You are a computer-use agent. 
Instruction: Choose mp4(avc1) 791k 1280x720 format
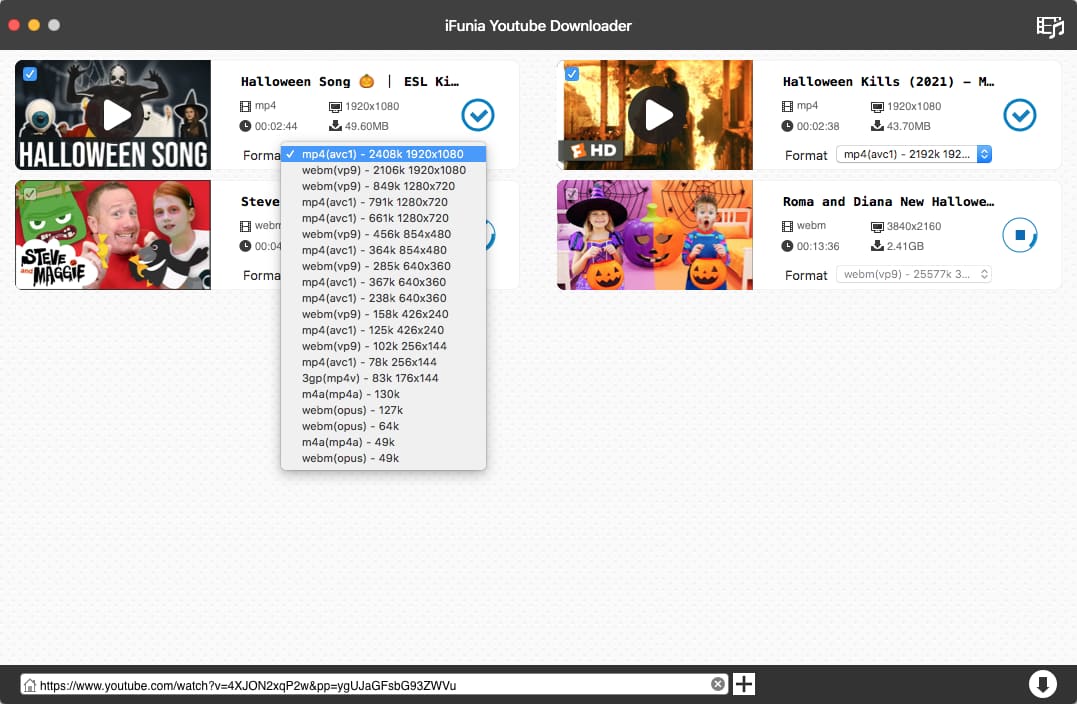(375, 202)
